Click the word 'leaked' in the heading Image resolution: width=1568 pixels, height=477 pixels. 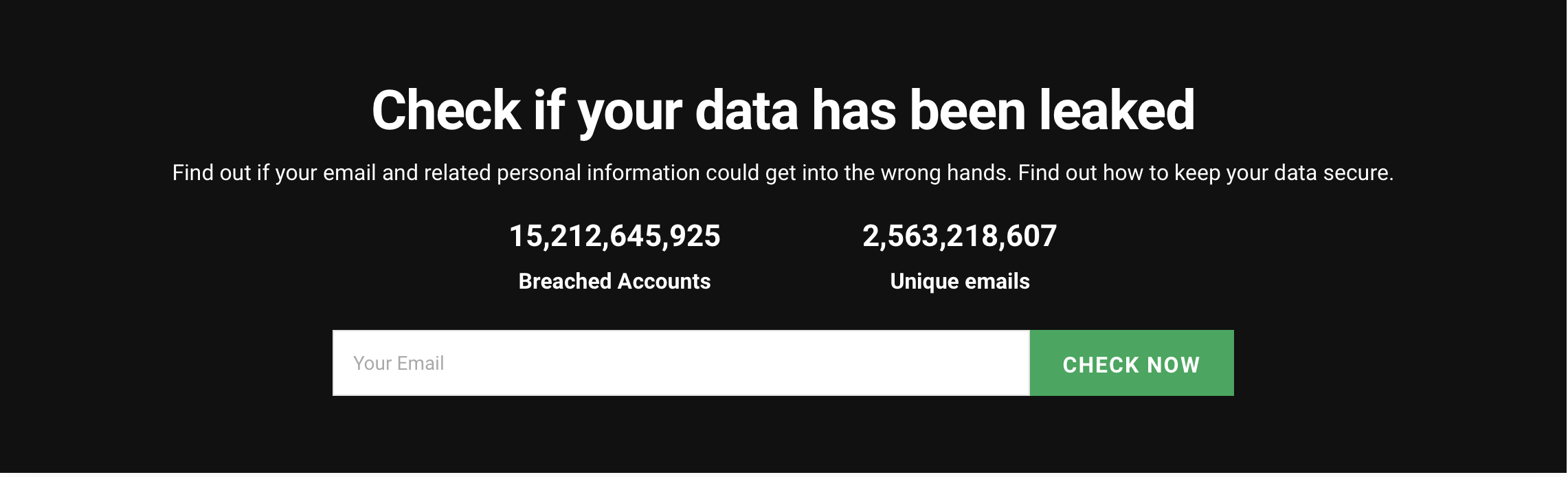click(1117, 110)
